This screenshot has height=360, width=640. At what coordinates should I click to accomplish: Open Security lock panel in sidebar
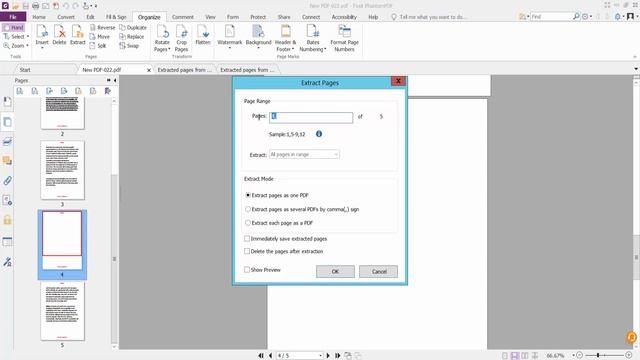(x=7, y=220)
